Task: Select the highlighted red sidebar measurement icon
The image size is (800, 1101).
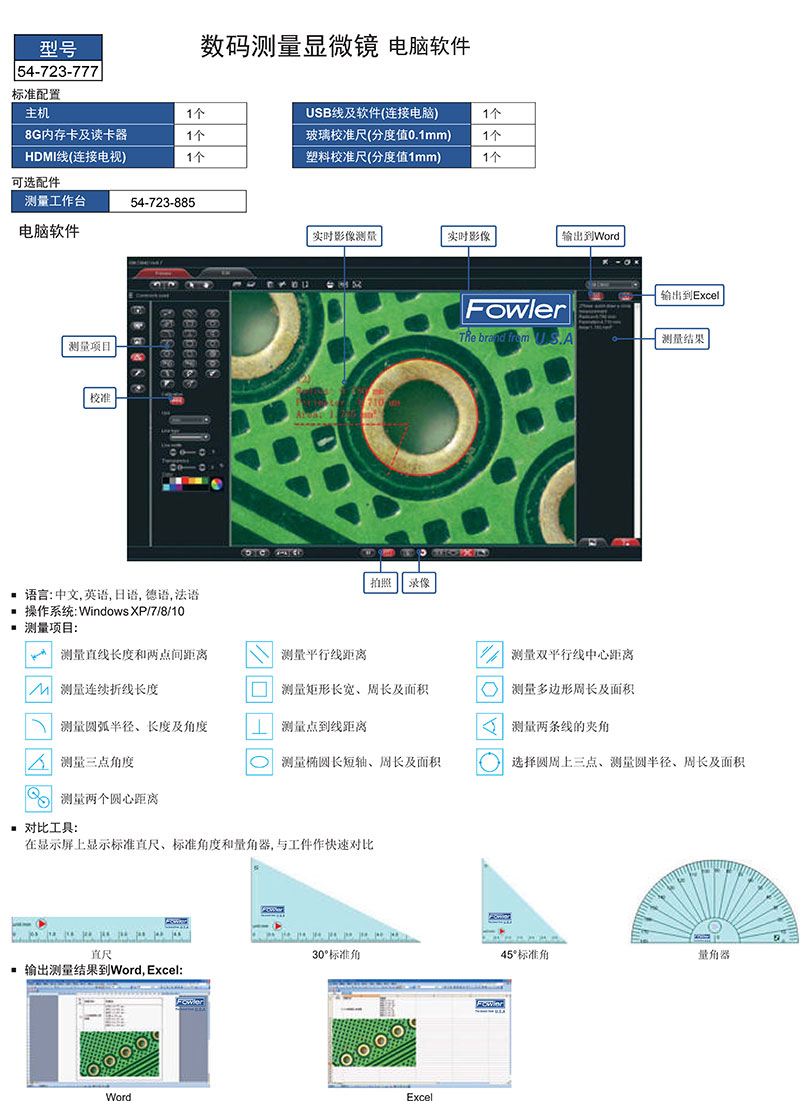Action: point(139,355)
